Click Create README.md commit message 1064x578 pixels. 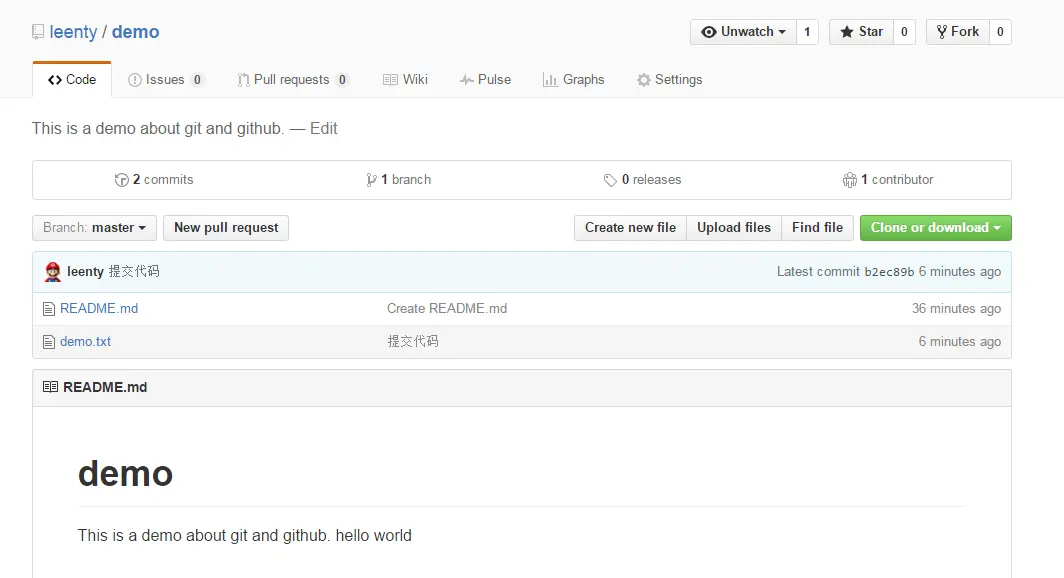point(447,309)
